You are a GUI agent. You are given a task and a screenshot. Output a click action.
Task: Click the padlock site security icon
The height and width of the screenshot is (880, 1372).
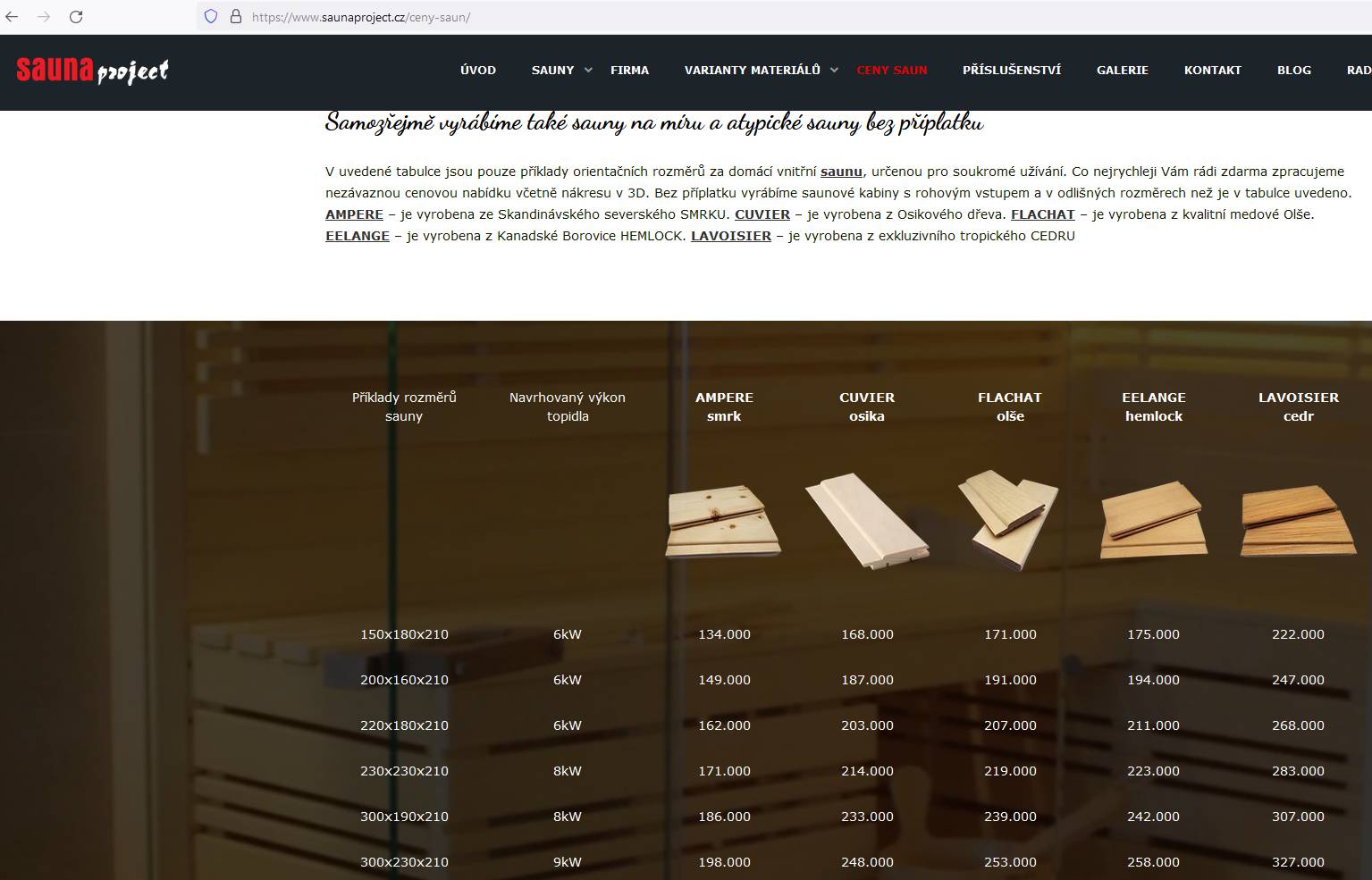[236, 16]
